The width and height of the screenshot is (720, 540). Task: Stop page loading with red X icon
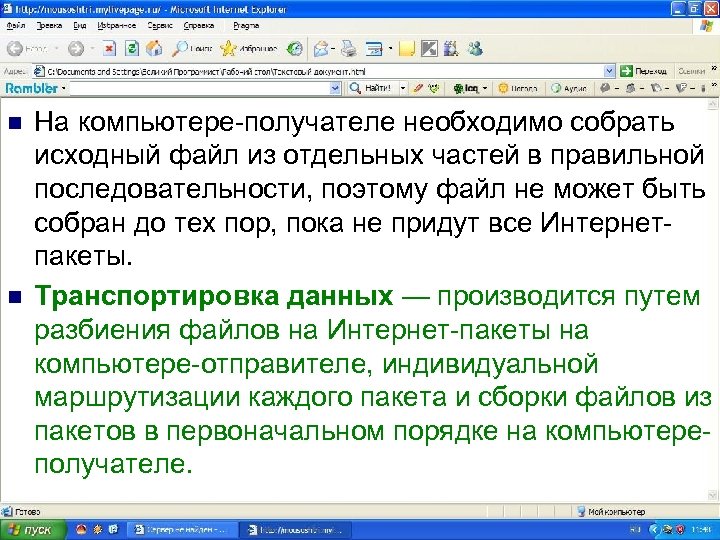pyautogui.click(x=109, y=48)
